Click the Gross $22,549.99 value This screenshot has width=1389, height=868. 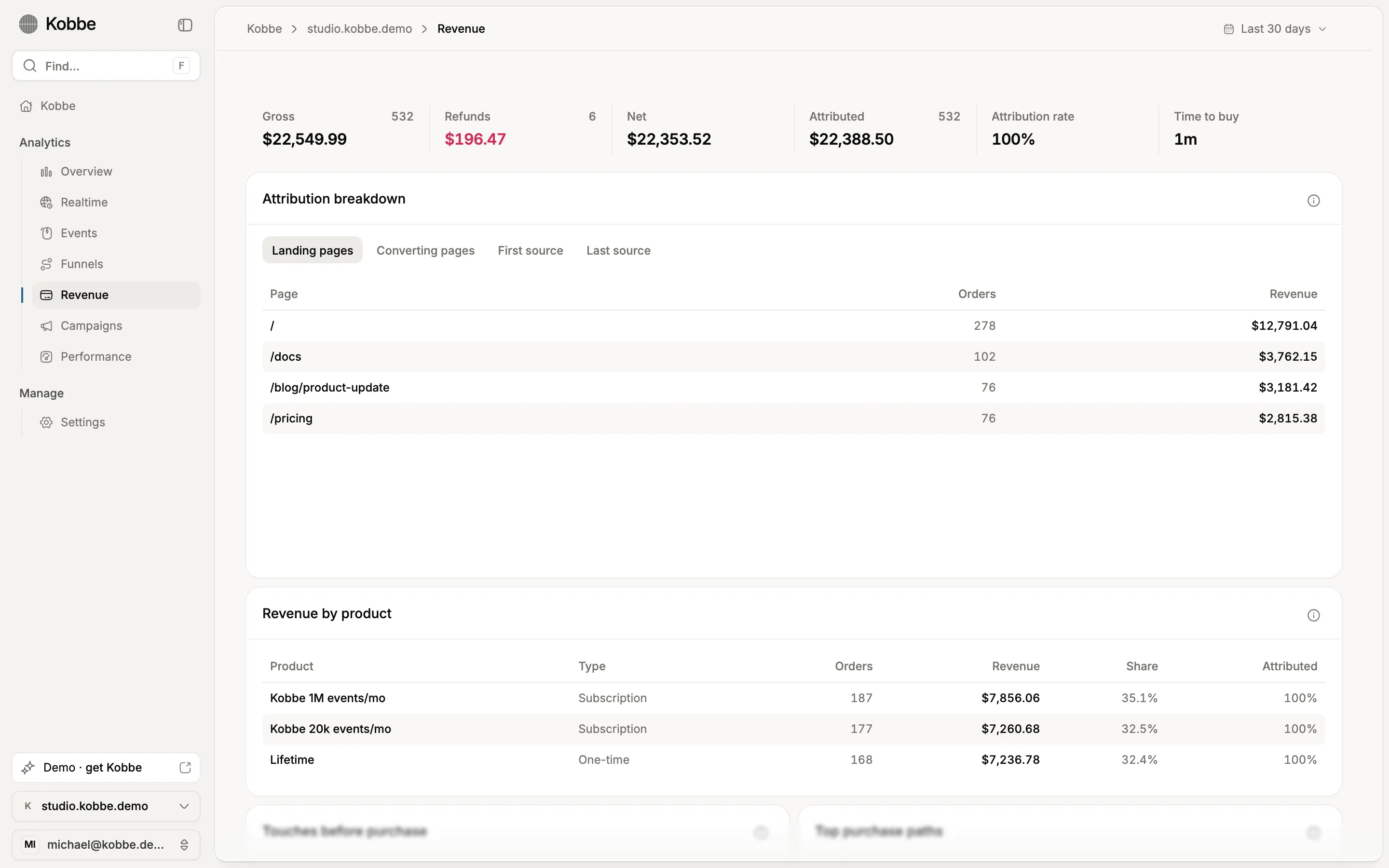coord(304,139)
